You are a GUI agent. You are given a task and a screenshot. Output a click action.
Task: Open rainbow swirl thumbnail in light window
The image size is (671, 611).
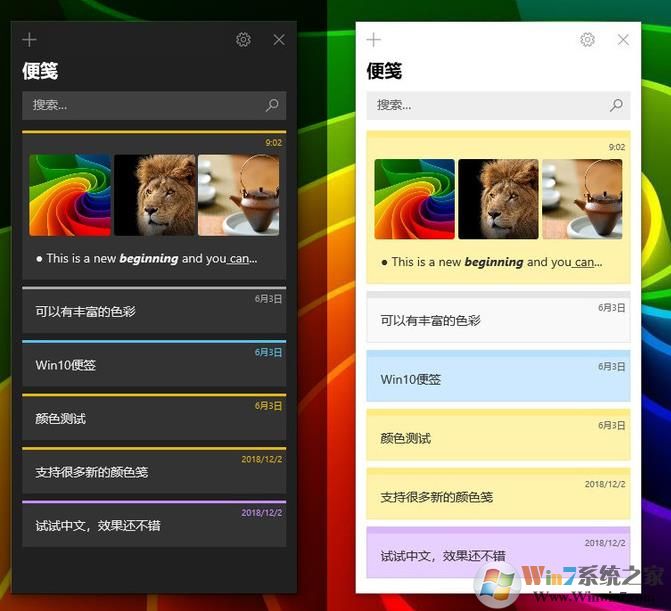point(414,199)
